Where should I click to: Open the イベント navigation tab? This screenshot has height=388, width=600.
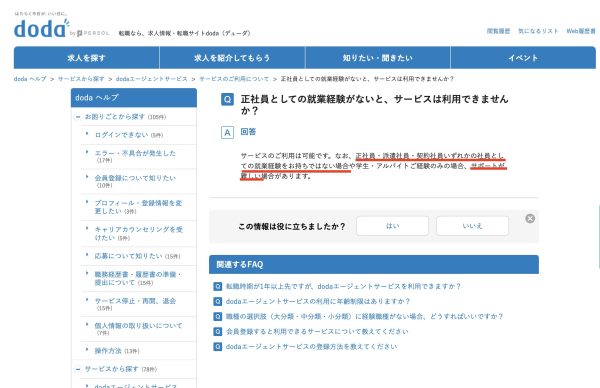coord(523,58)
